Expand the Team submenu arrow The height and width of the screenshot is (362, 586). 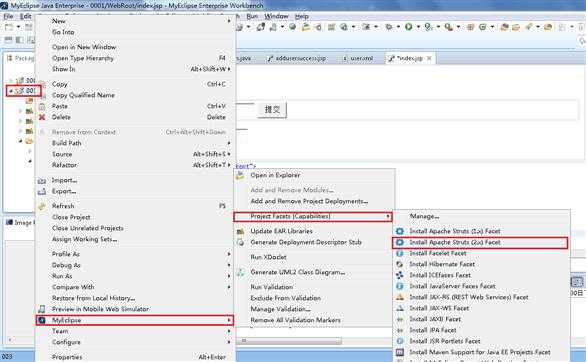229,331
